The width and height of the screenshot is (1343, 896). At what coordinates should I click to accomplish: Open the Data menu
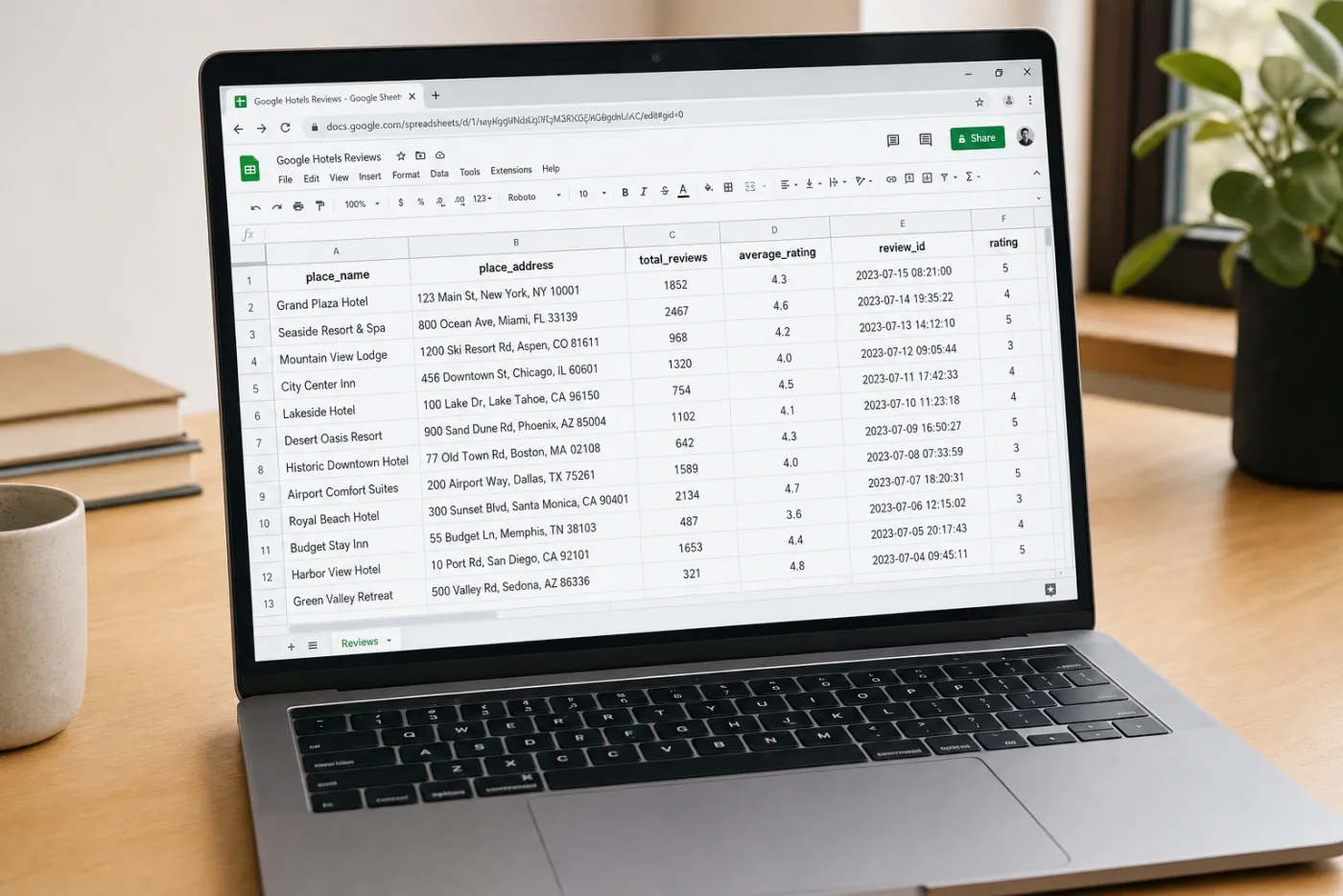439,174
